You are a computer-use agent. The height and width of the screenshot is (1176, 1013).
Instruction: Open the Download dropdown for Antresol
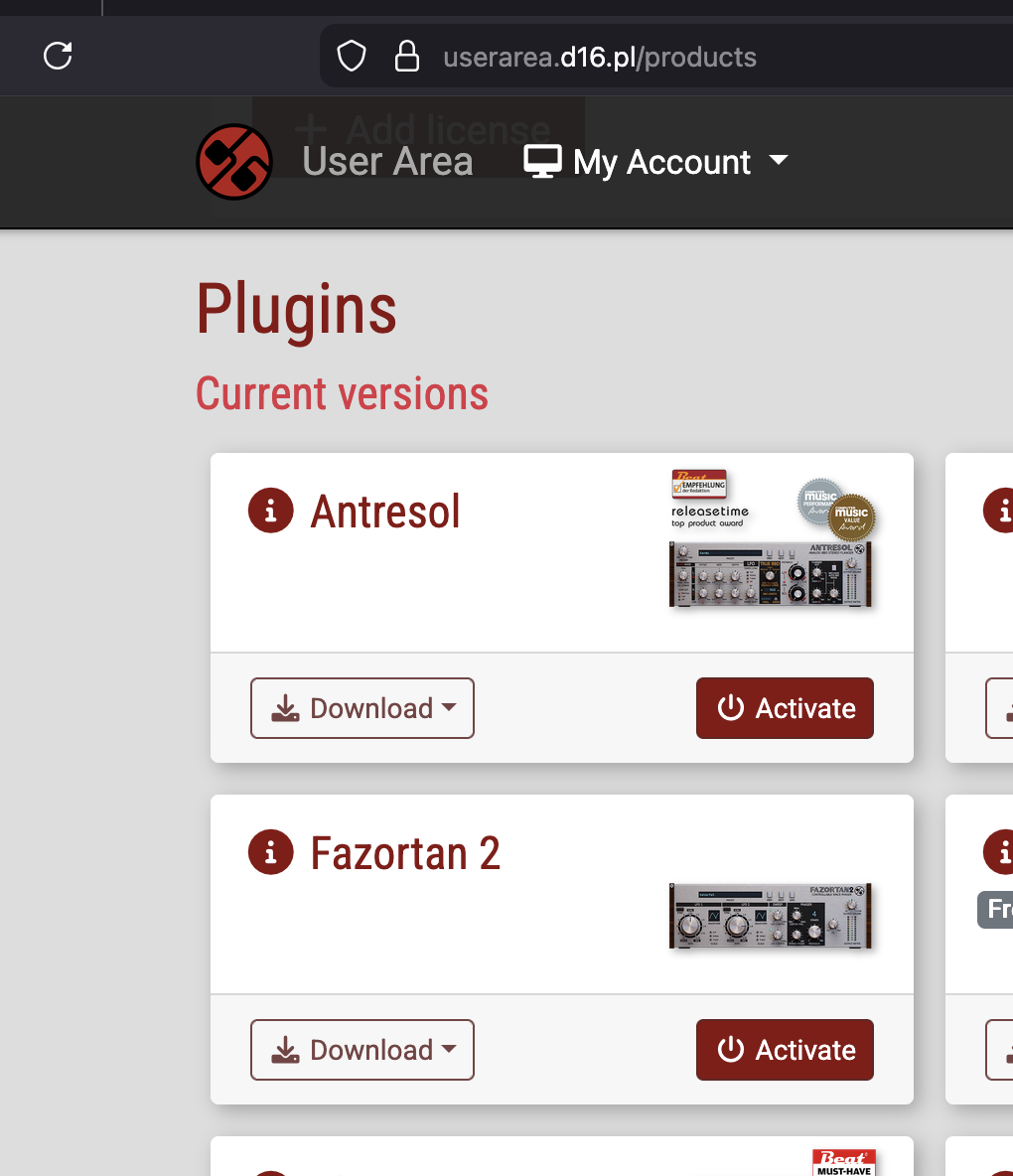pos(362,708)
